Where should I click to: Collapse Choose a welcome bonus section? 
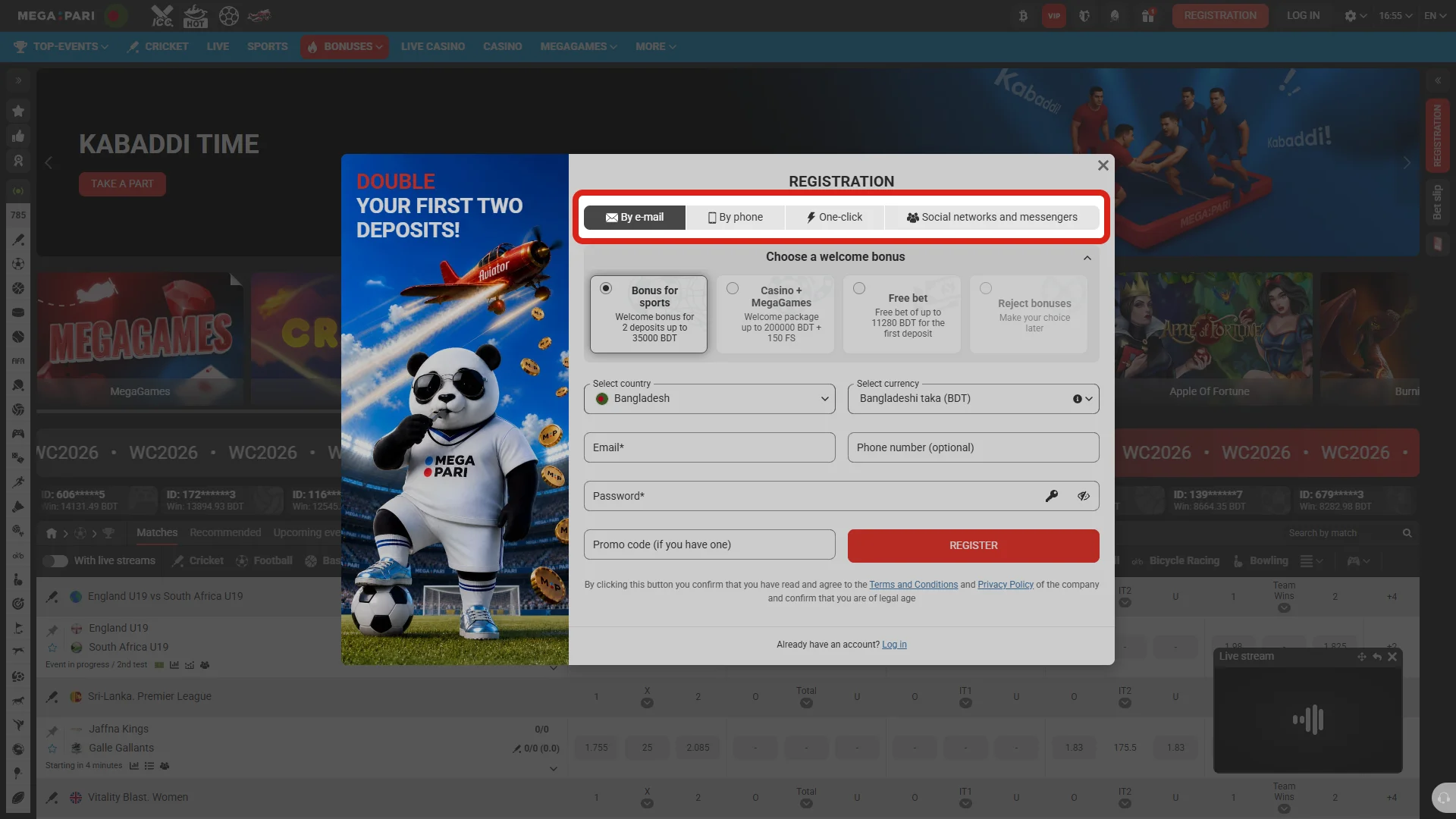[x=1087, y=258]
